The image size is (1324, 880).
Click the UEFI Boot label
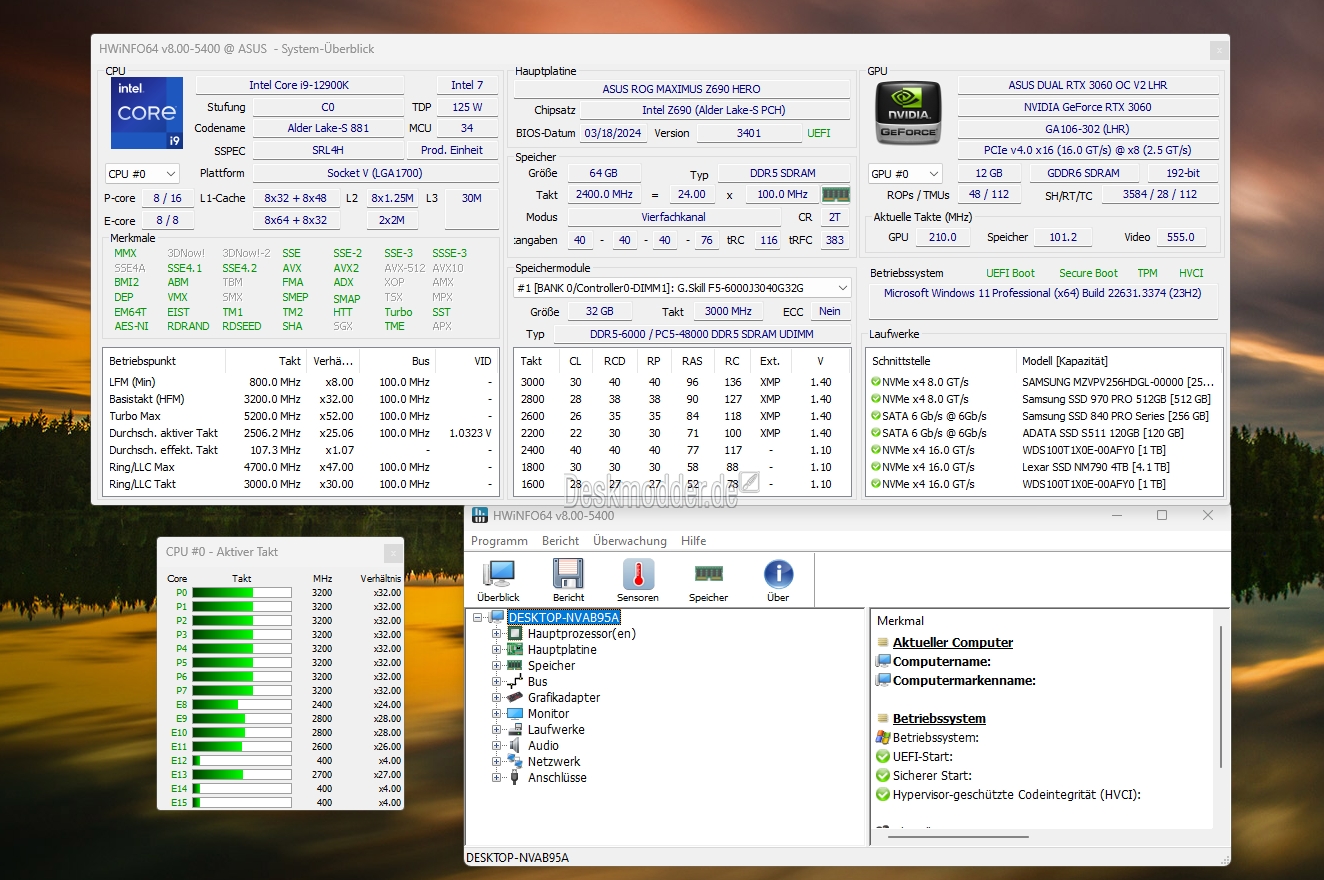[x=1010, y=273]
